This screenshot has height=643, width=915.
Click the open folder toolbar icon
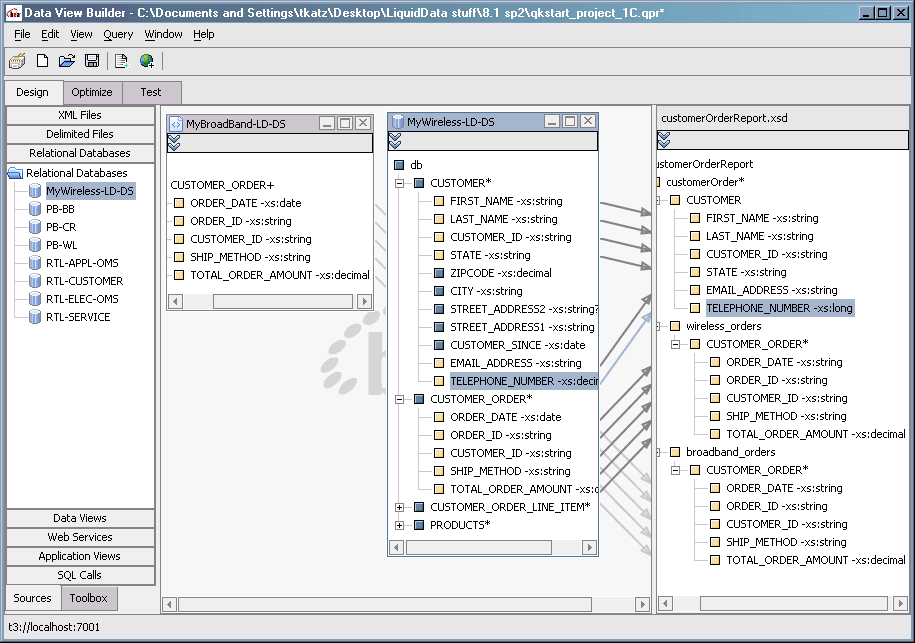[67, 61]
